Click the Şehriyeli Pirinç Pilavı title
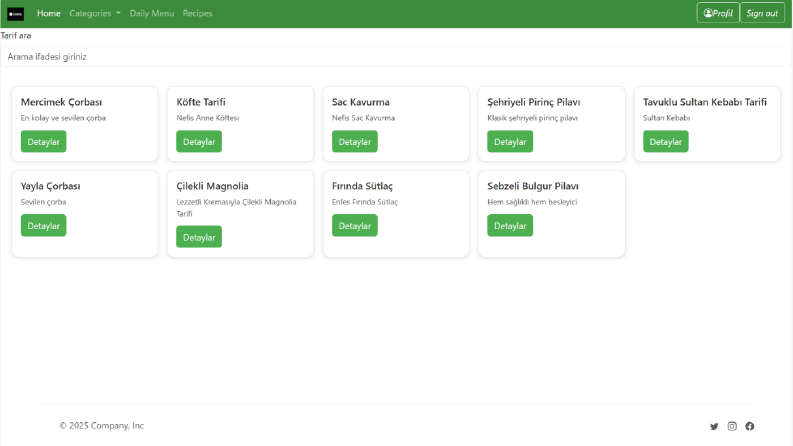This screenshot has width=793, height=446. pos(534,102)
